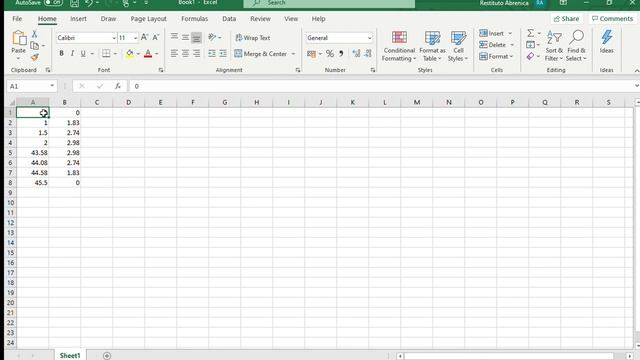Open the File menu
Image resolution: width=640 pixels, height=360 pixels.
[17, 19]
